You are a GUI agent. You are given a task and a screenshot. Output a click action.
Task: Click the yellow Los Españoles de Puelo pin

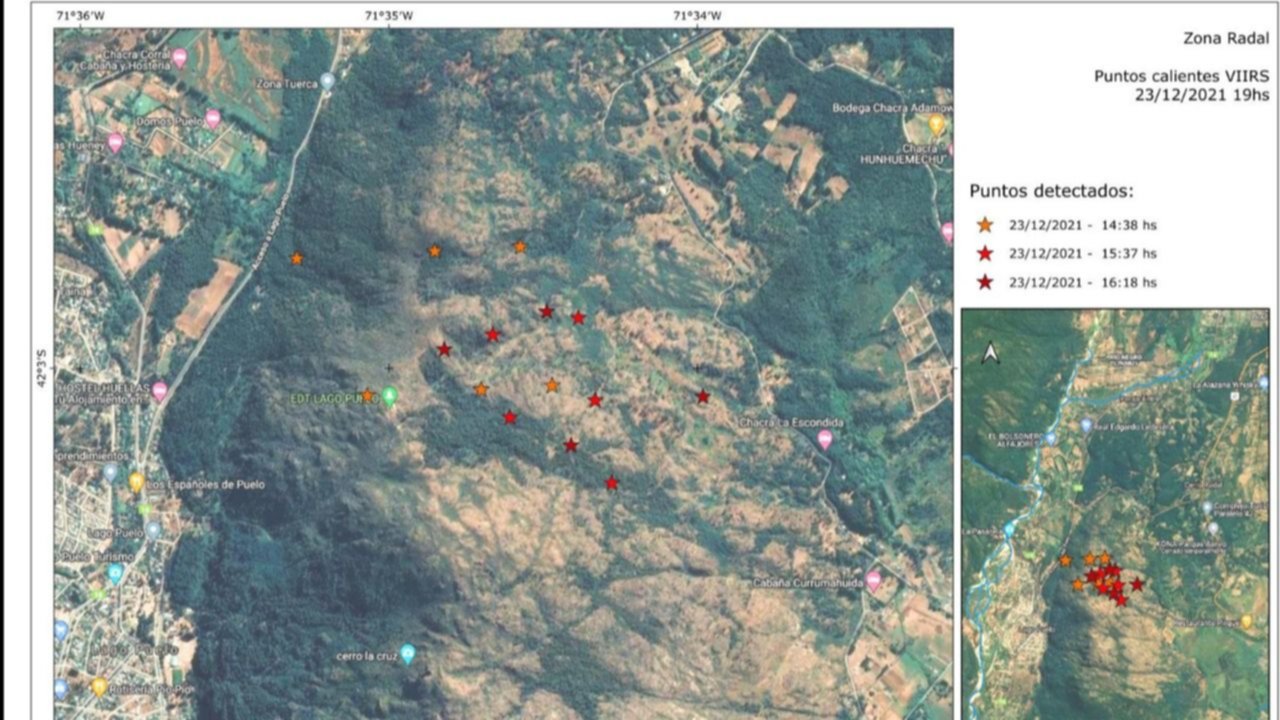(136, 481)
